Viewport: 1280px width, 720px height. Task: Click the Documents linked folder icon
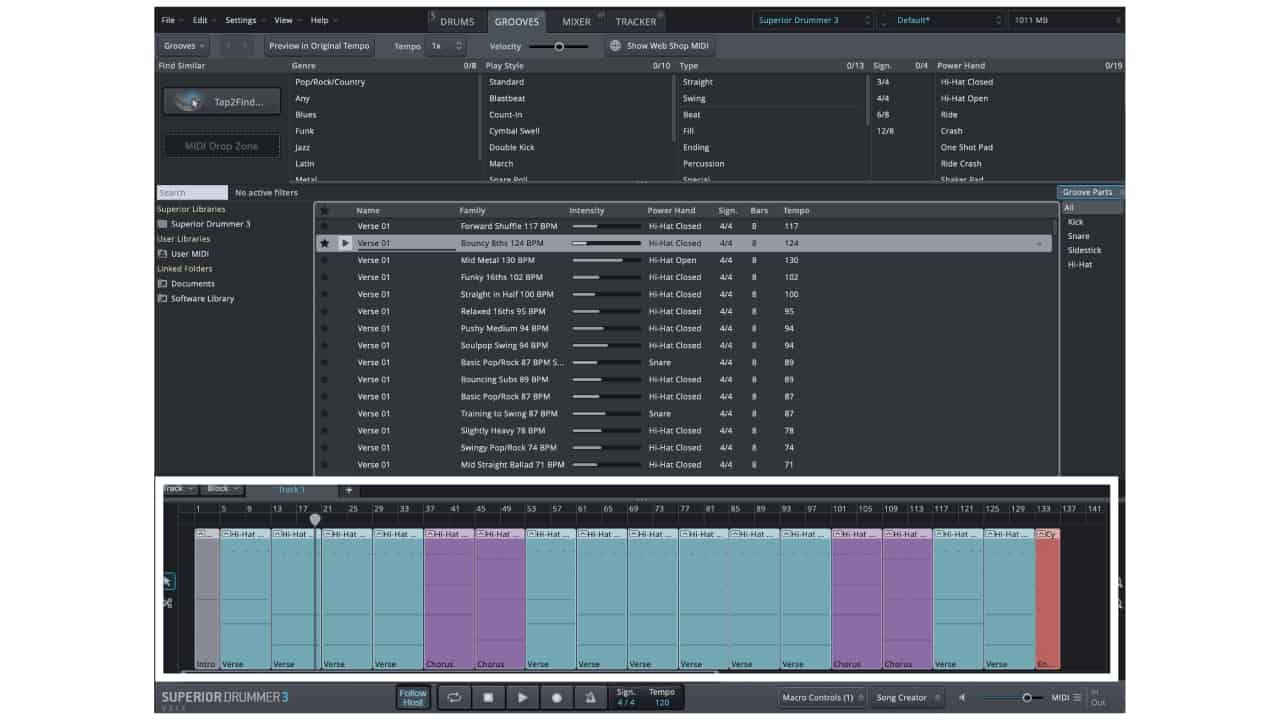162,284
